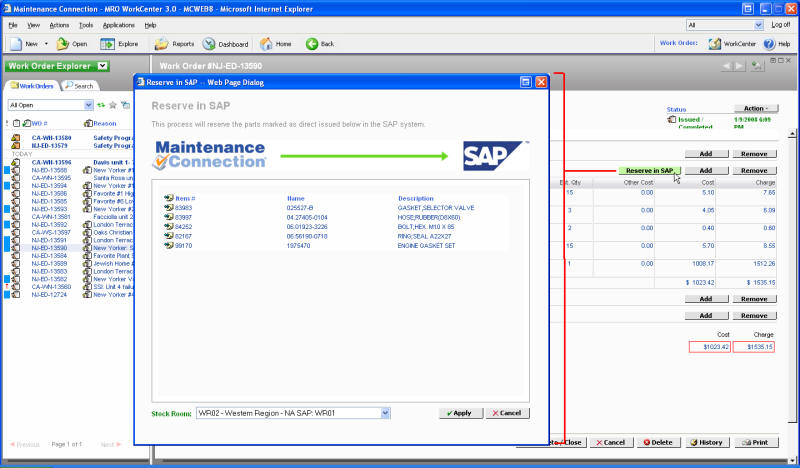Click the $1535.15 Charge total field
Screen dimensions: 800x468
[x=754, y=347]
